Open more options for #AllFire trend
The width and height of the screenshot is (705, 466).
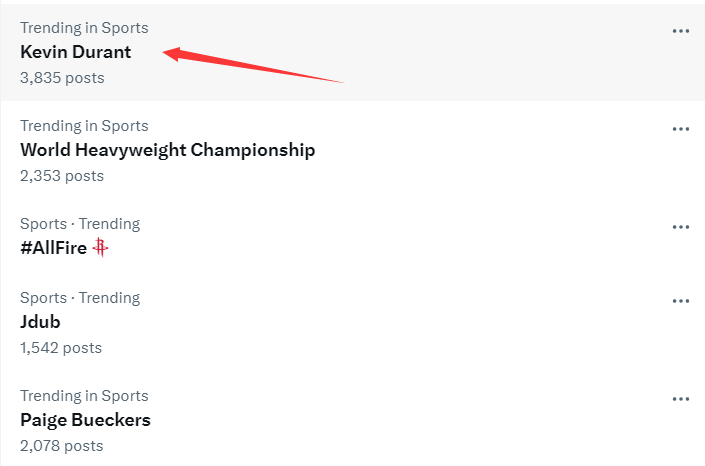[x=681, y=227]
